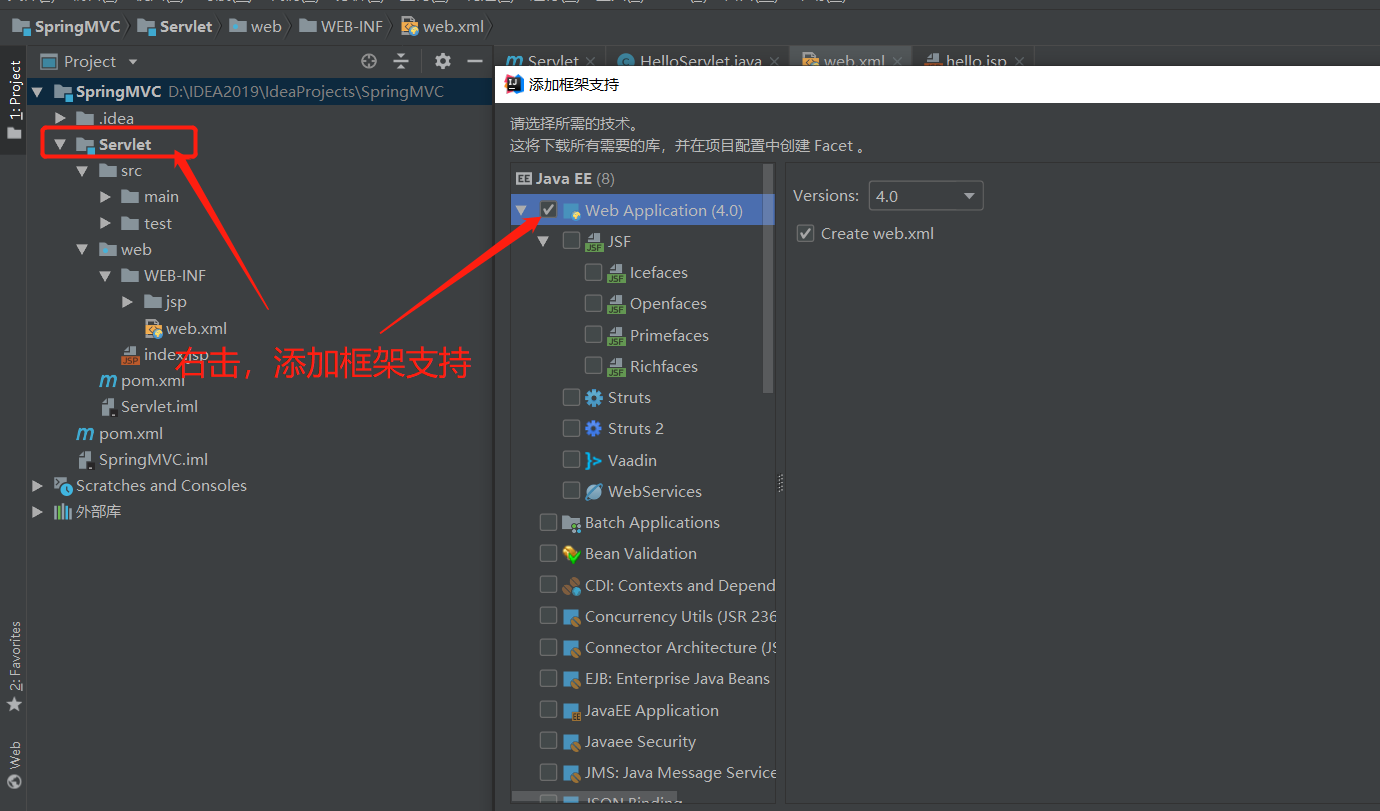
Task: Select web.xml file icon in project tree
Action: point(153,328)
